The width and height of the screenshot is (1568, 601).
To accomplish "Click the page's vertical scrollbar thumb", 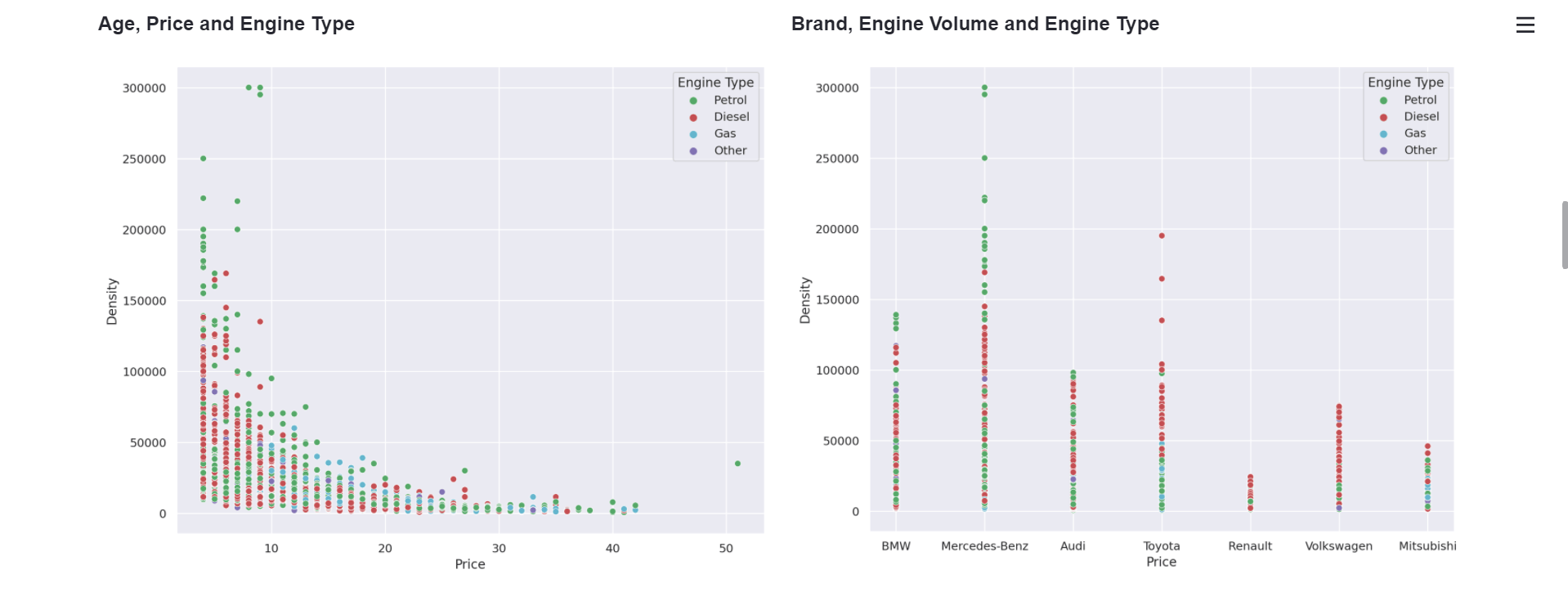I will [x=1564, y=235].
